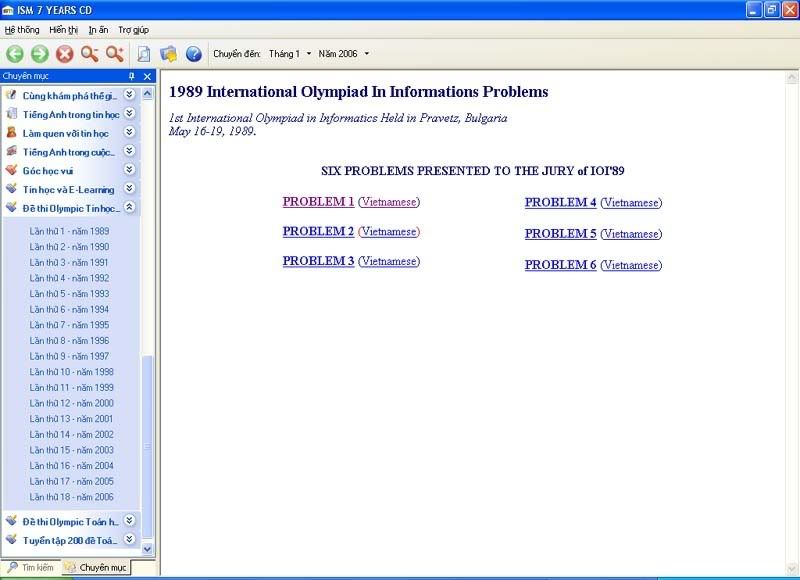This screenshot has height=580, width=800.
Task: Collapse the Đề thi Olympic Tin học section
Action: [x=129, y=208]
